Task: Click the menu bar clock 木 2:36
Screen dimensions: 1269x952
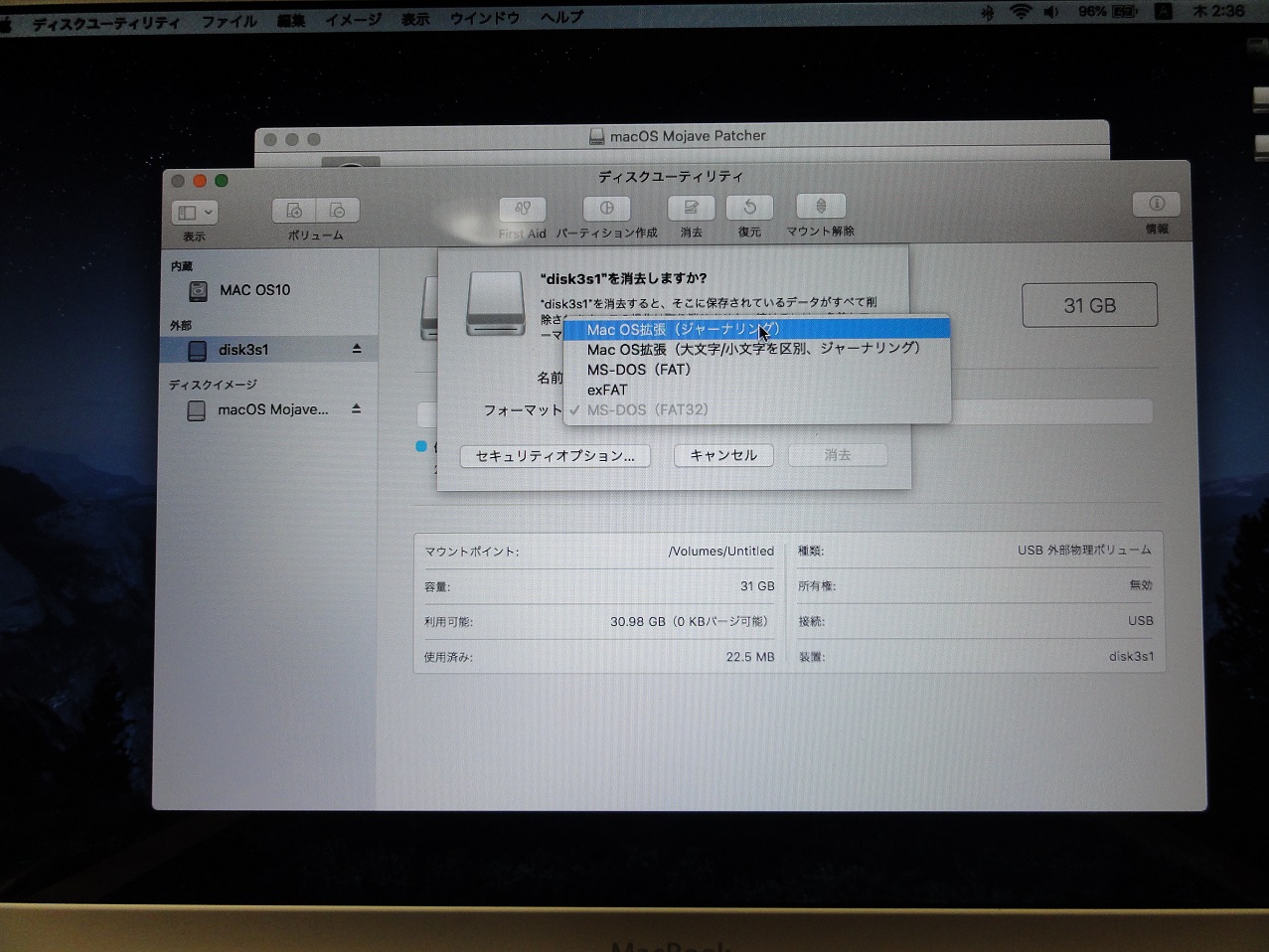Action: point(1218,11)
